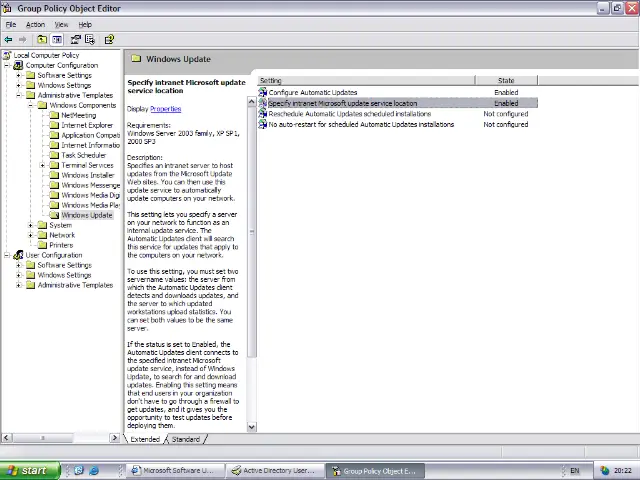Switch to the Extended tab
This screenshot has width=640, height=480.
[x=145, y=439]
